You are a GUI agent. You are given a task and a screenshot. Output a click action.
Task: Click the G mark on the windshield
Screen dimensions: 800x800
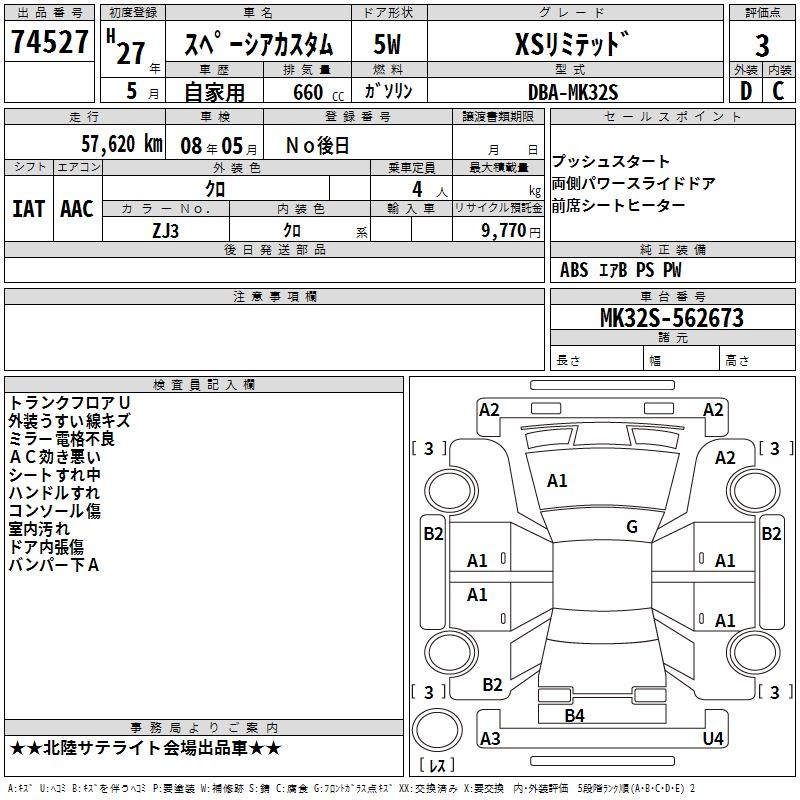631,527
